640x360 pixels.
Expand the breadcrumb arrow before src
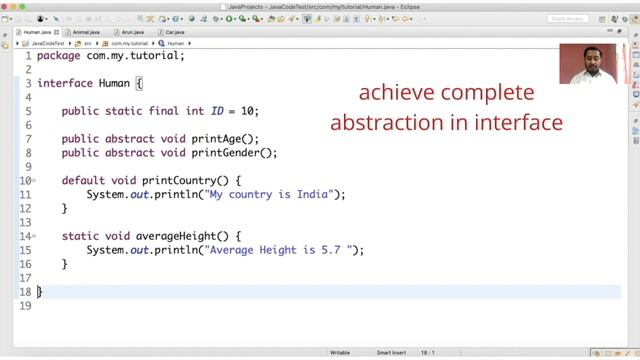70,43
